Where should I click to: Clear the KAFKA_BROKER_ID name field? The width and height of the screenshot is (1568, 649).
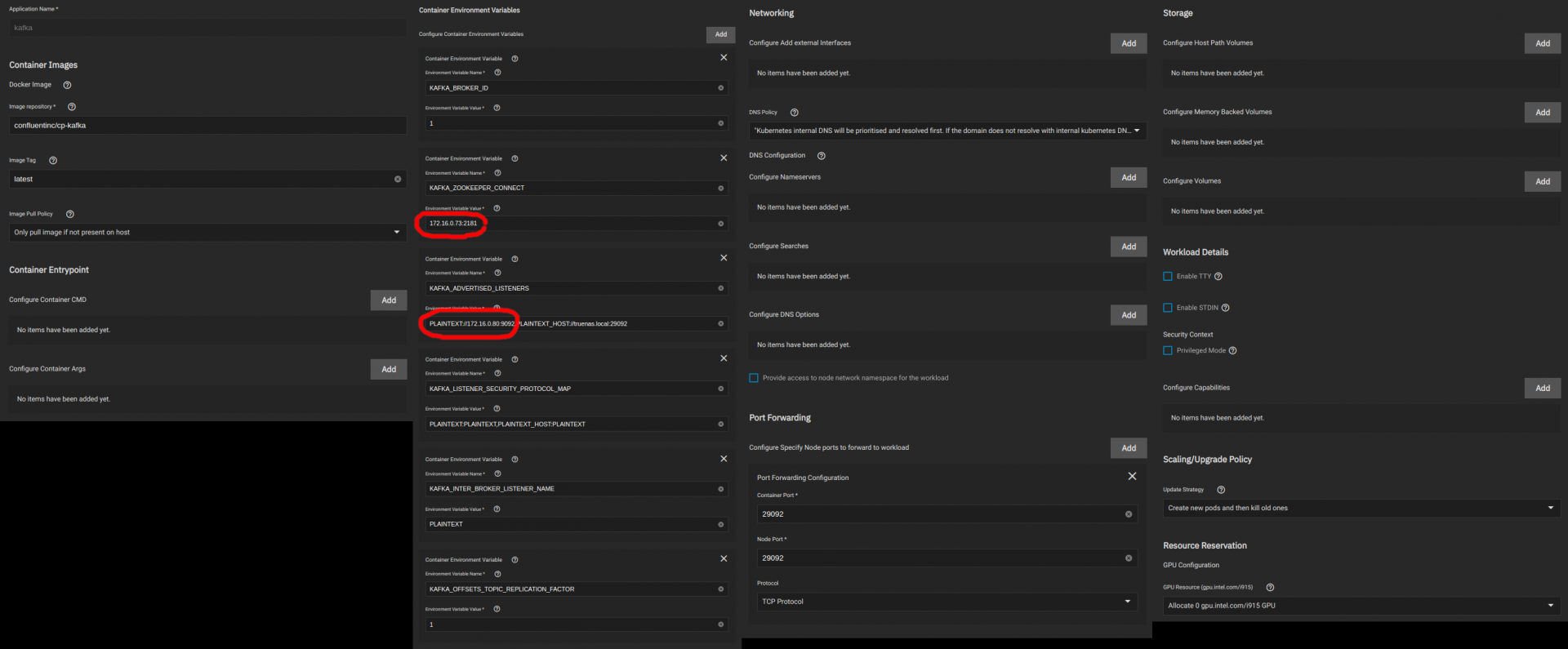pos(720,87)
